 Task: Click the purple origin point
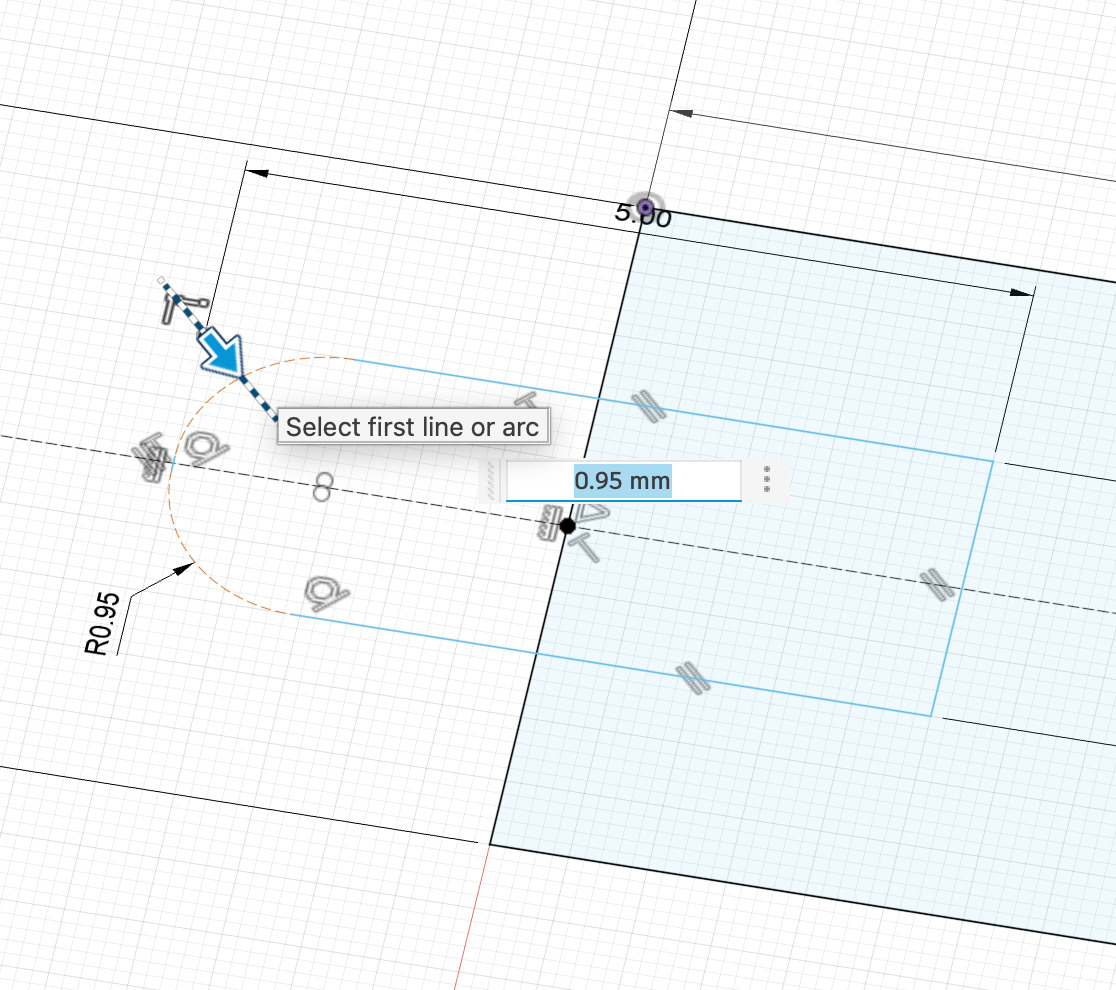click(646, 207)
